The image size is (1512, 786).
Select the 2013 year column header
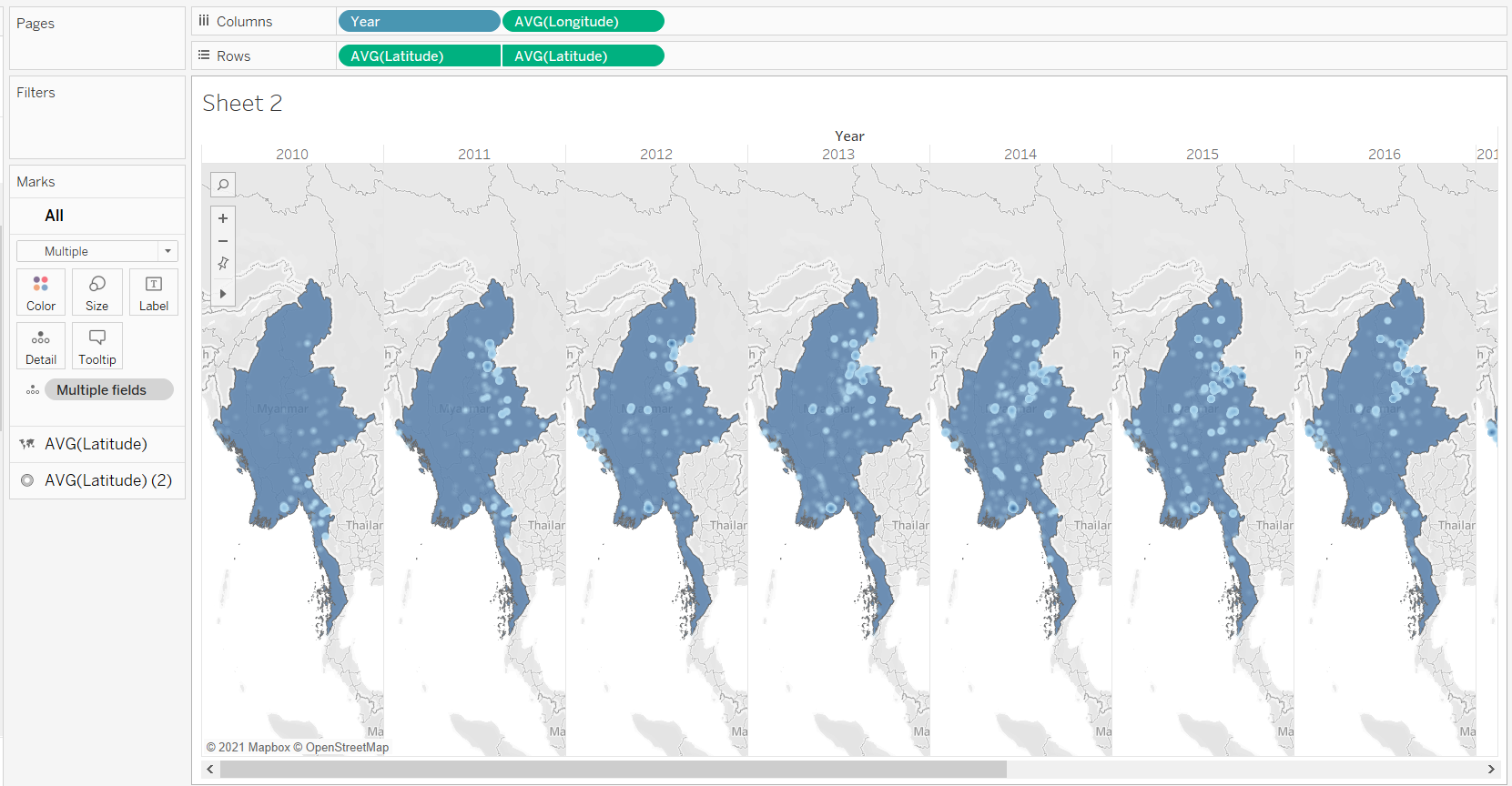tap(838, 155)
